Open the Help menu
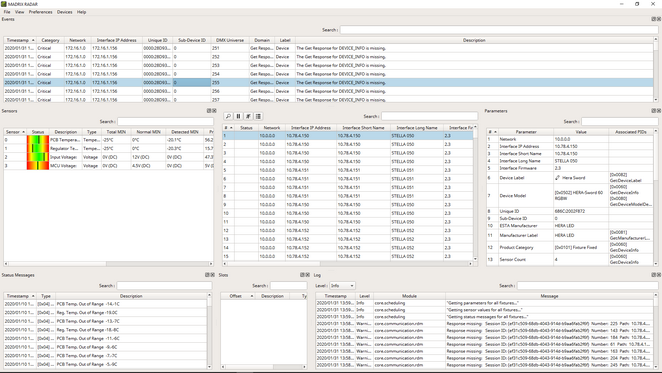Viewport: 662px width, 373px height. tap(81, 12)
